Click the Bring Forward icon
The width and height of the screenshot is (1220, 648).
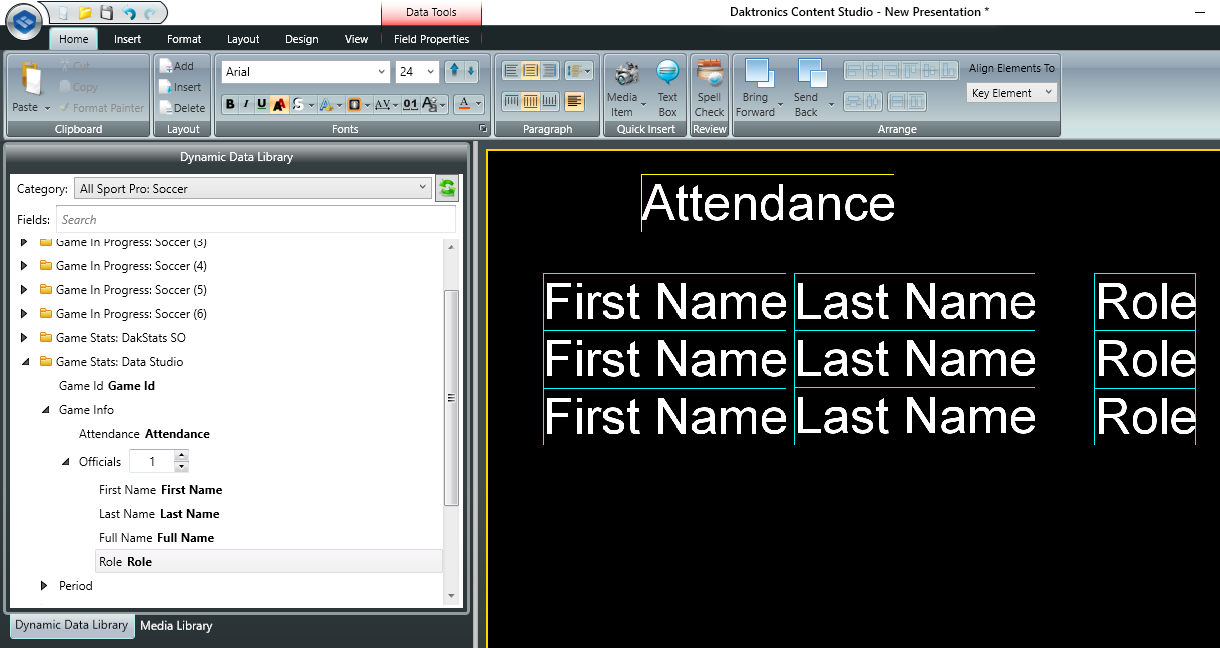759,75
